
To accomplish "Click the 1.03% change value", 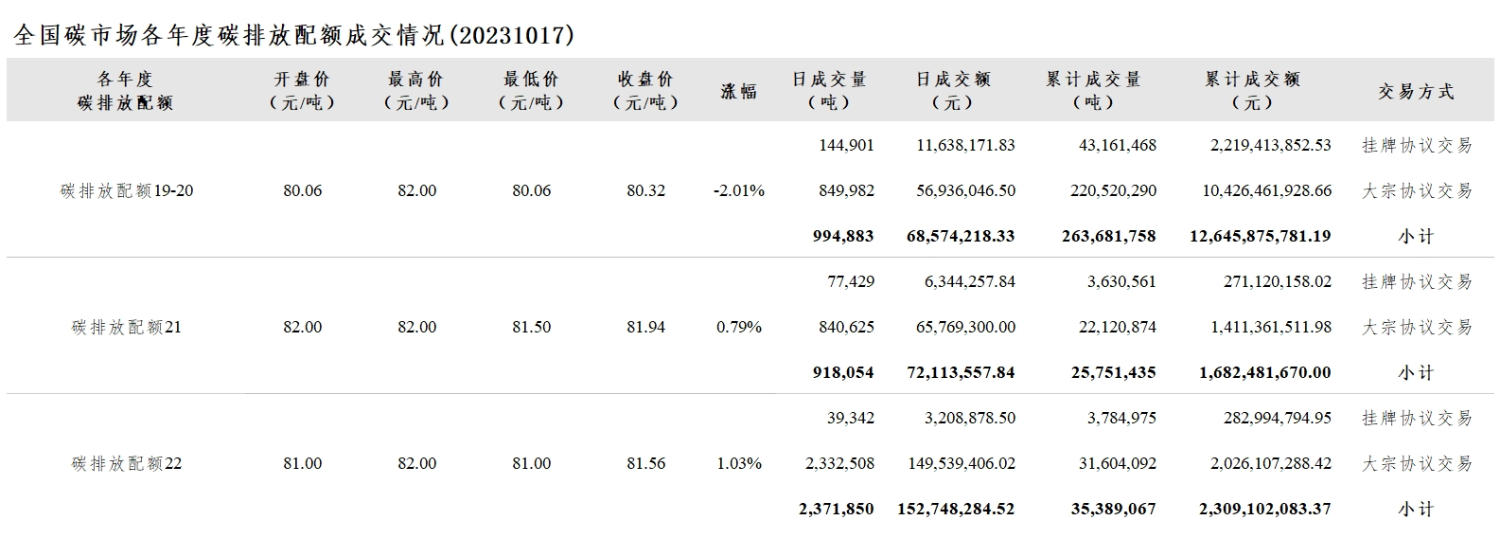I will [x=740, y=463].
